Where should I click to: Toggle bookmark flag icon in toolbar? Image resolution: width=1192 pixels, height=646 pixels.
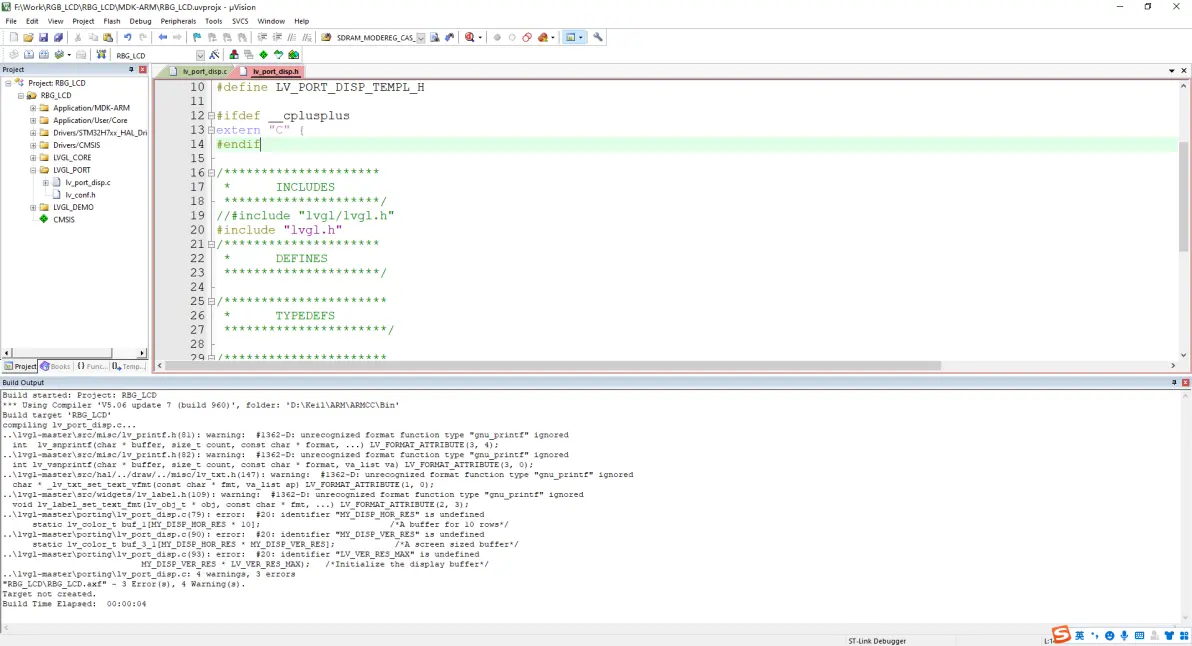197,38
